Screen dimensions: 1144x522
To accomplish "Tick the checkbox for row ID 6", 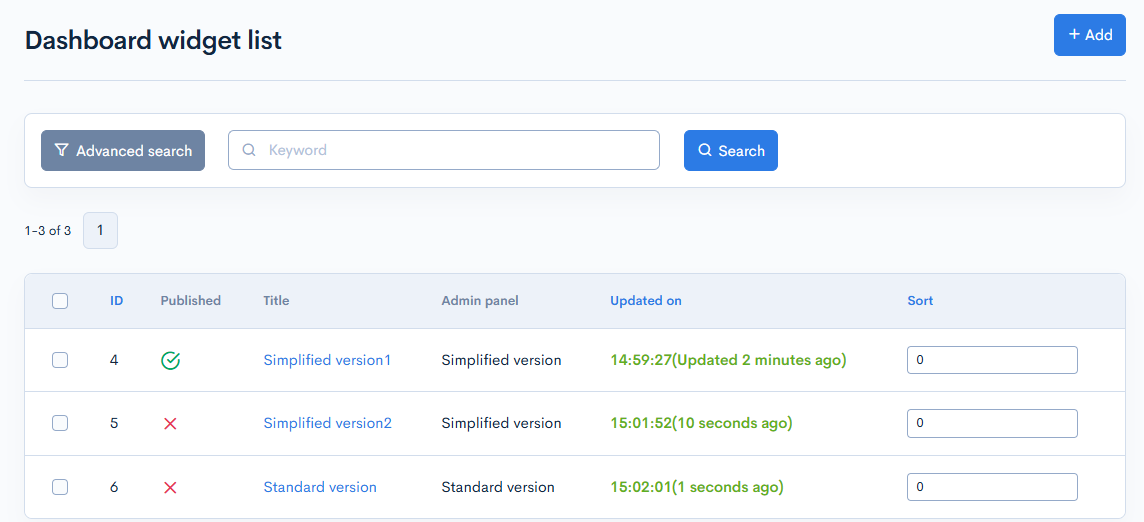I will point(60,487).
